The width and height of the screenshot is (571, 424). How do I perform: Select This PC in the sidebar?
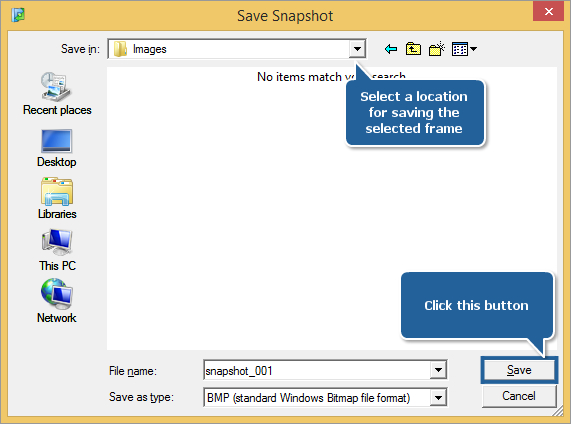[57, 250]
